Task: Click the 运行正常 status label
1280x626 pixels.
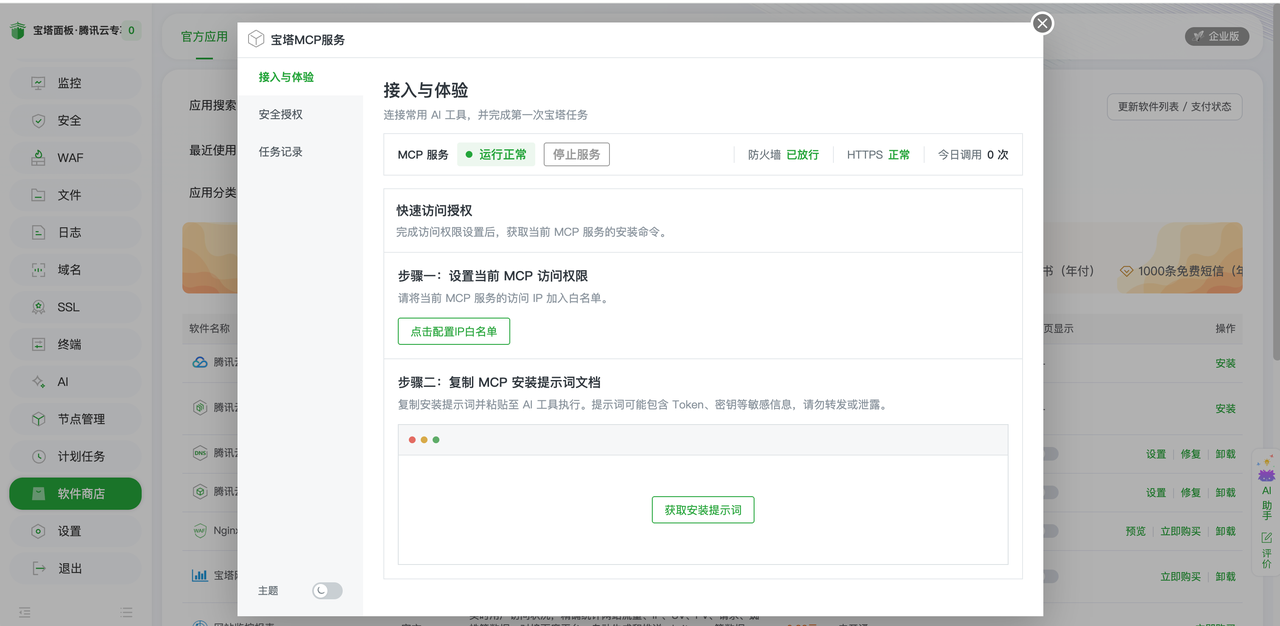Action: [x=496, y=155]
